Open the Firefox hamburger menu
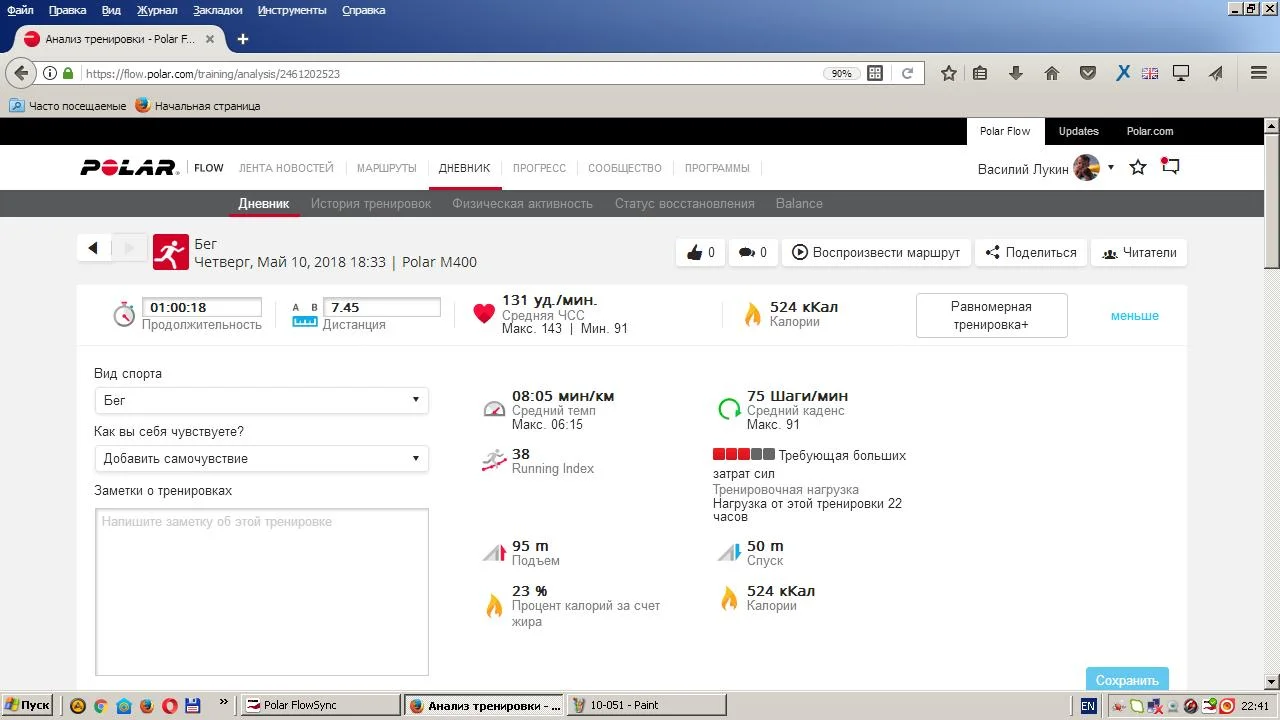The image size is (1280, 720). [x=1259, y=73]
